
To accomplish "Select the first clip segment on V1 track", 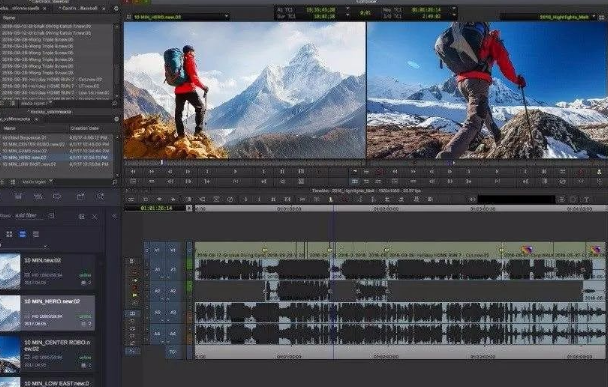I will 230,250.
